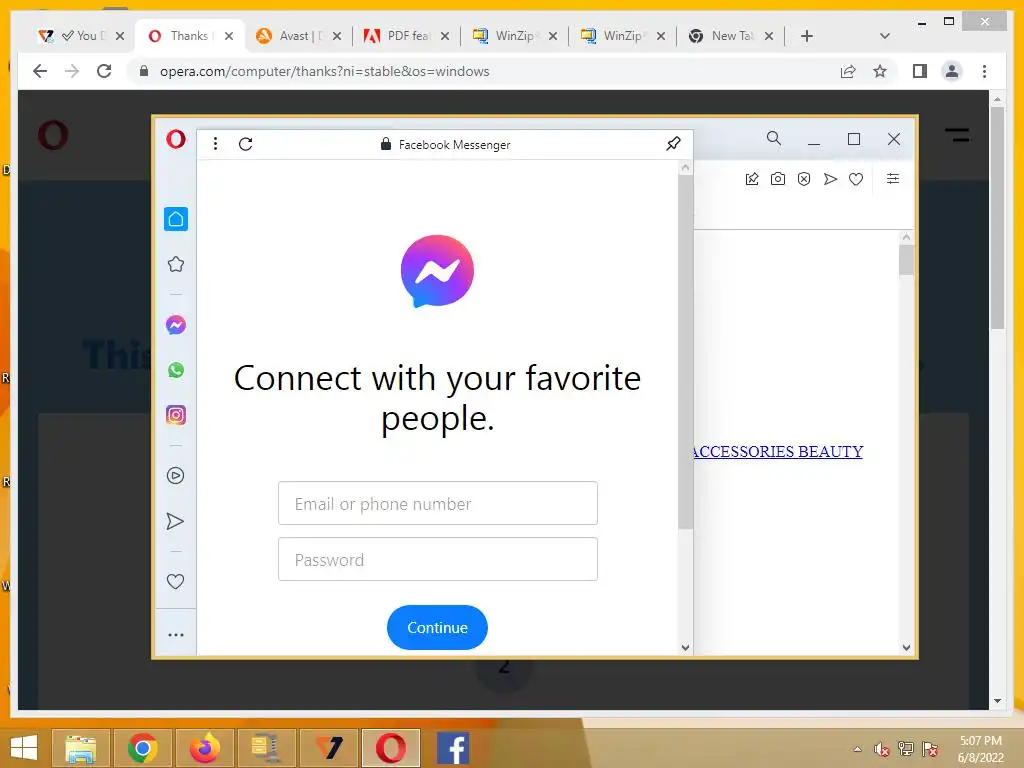Open Instagram in Opera sidebar
This screenshot has height=768, width=1024.
pos(176,415)
